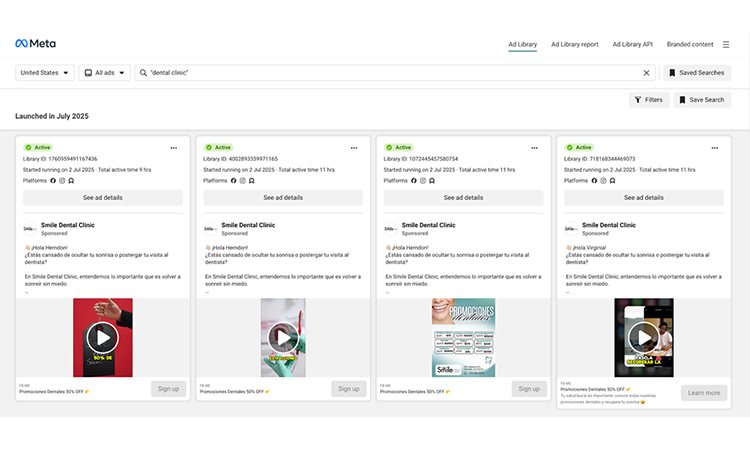This screenshot has height=450, width=750.
Task: Click Facebook platform icon on ad 1072445457580754
Action: tap(414, 181)
